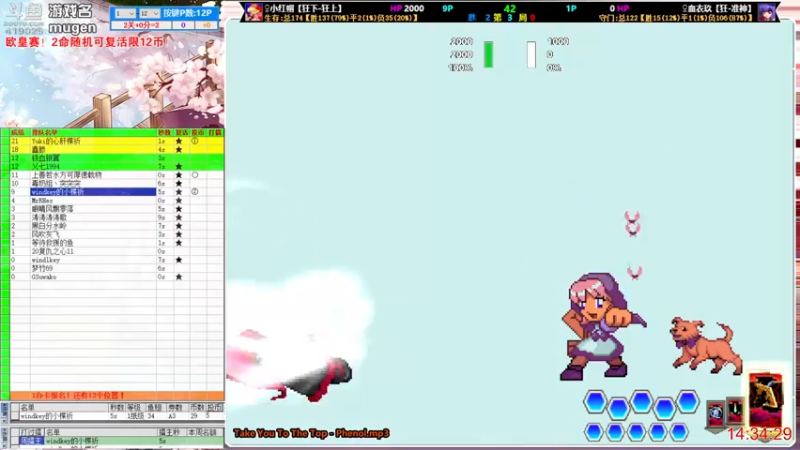800x450 pixels.
Task: Click the blue 周擂主 cell
Action: click(x=31, y=441)
